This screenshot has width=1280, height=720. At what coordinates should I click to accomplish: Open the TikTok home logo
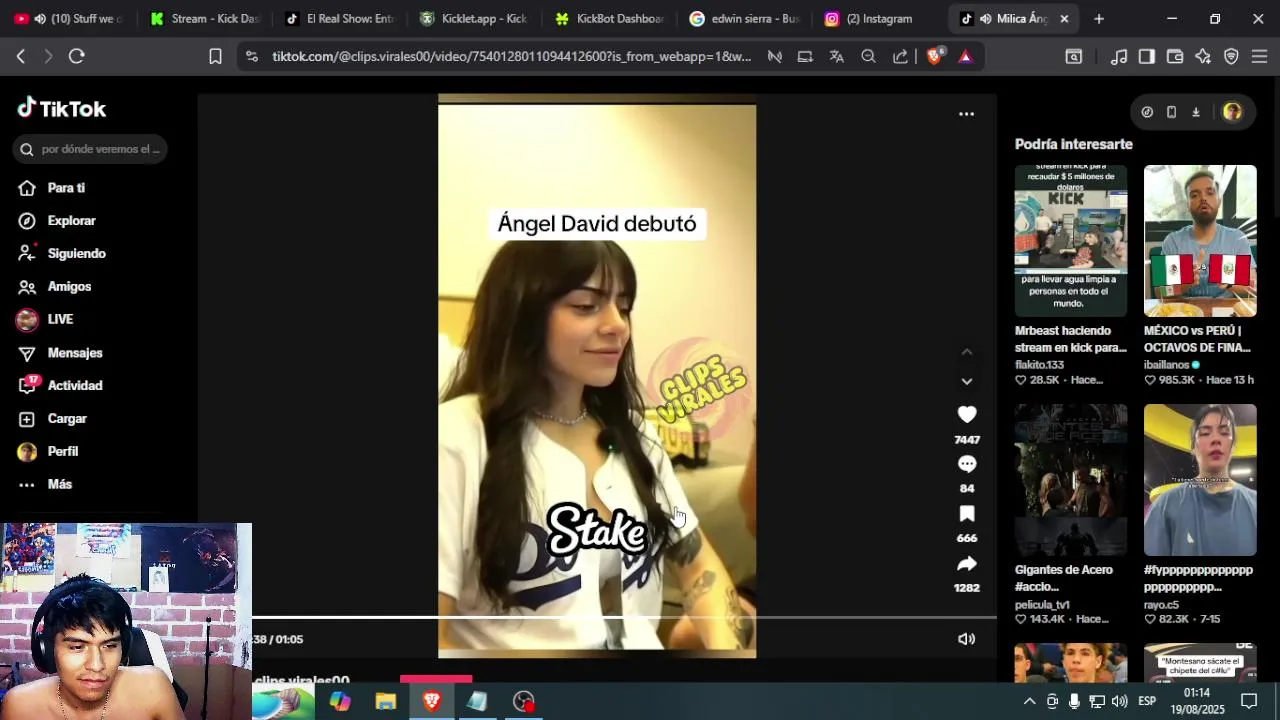(62, 108)
